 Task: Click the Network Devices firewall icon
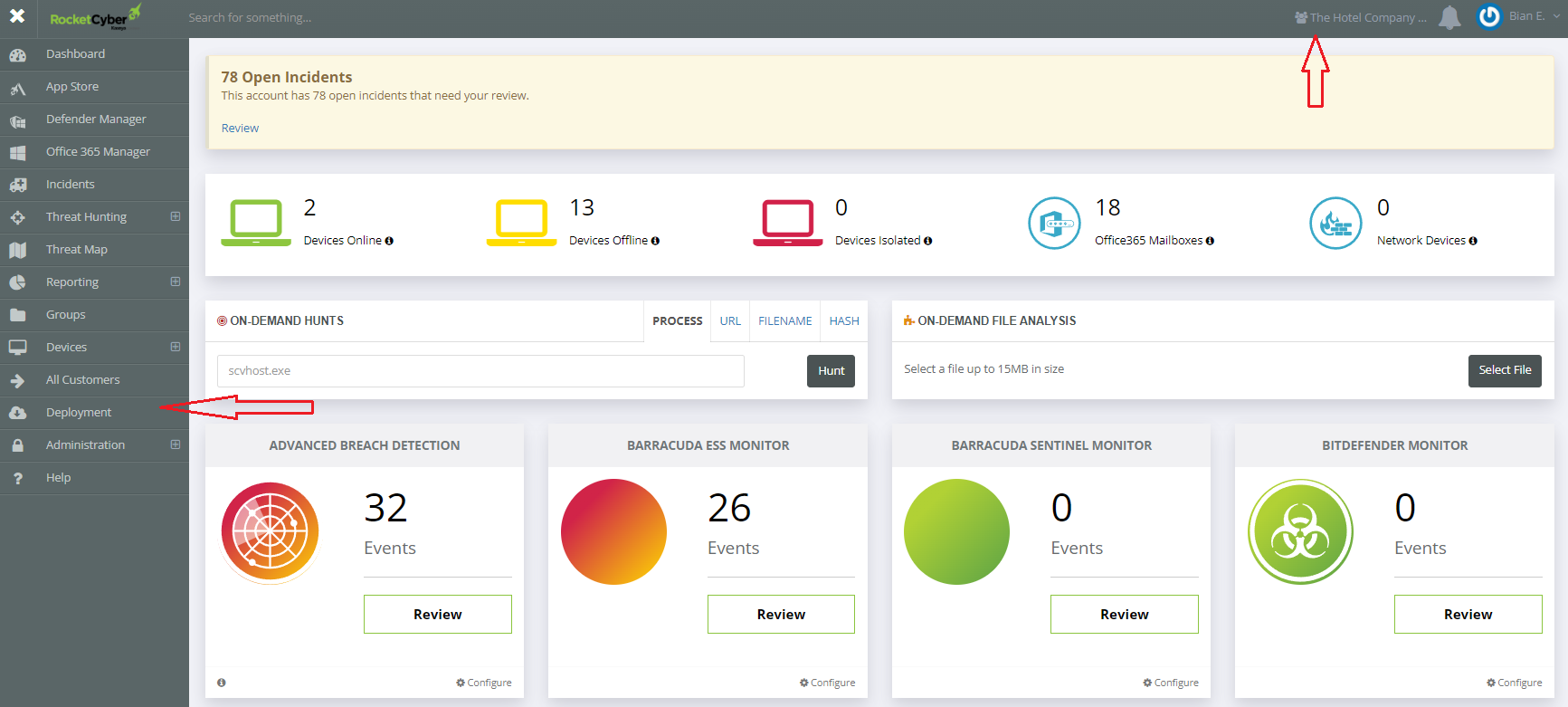pyautogui.click(x=1335, y=223)
